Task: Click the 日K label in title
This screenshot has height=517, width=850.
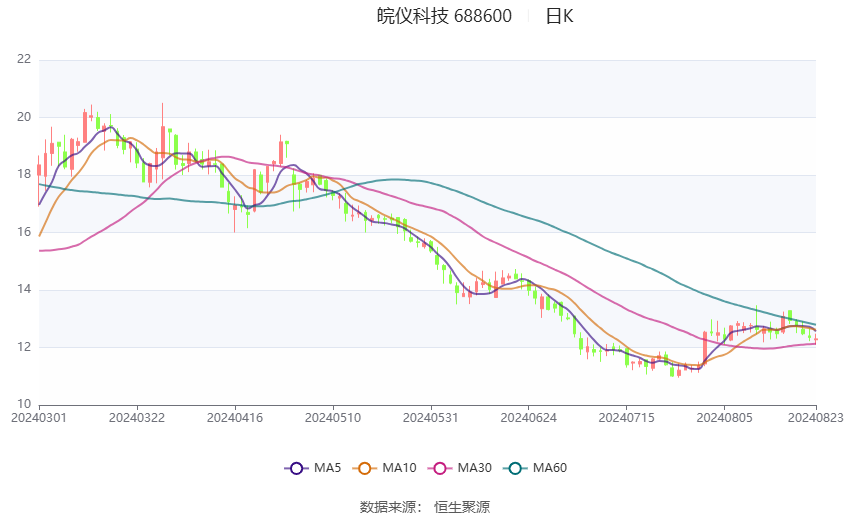Action: point(559,16)
